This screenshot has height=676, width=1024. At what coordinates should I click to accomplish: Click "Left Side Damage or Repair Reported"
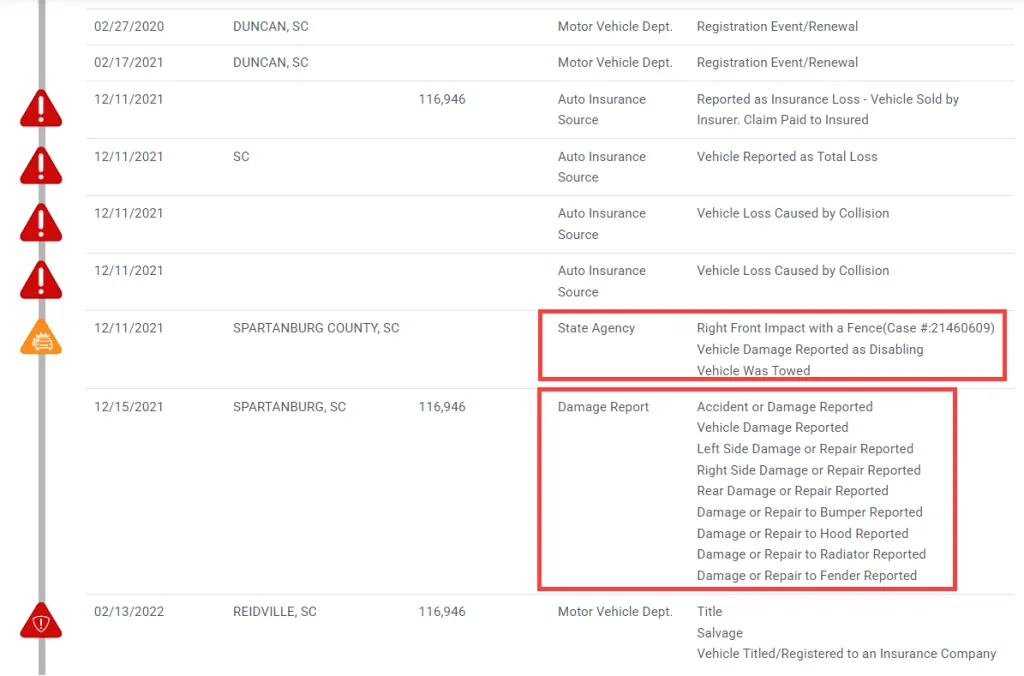[805, 449]
